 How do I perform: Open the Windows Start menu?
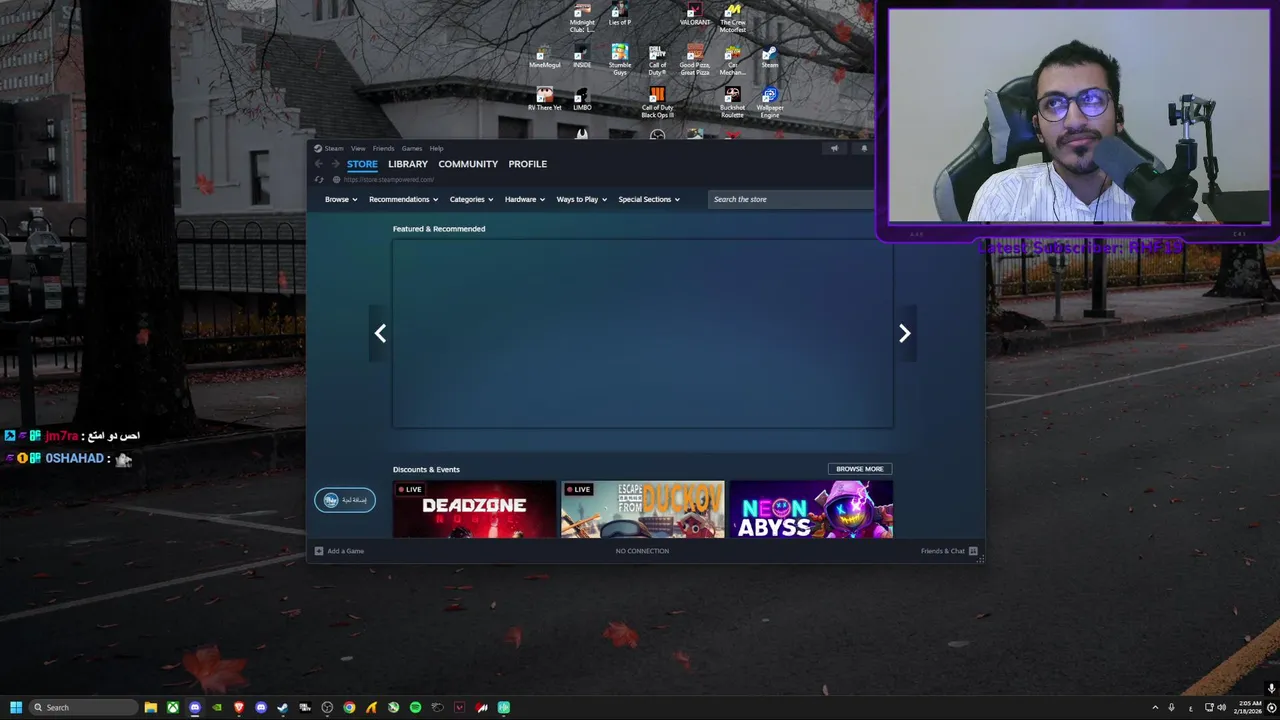point(16,707)
